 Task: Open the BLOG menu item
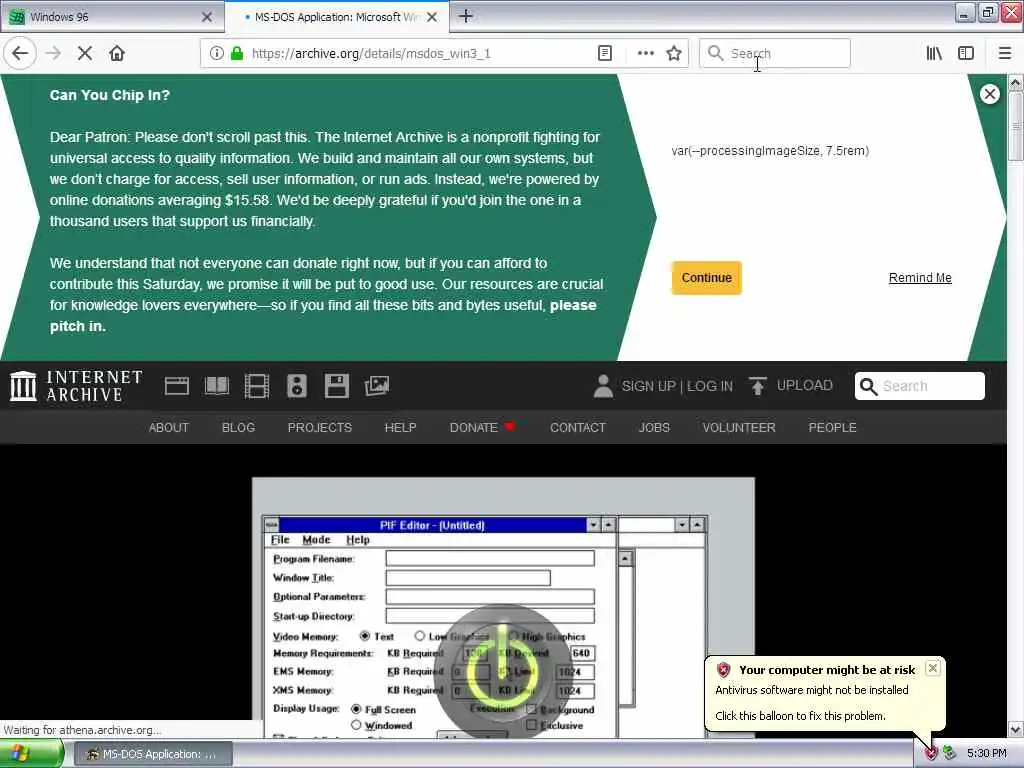238,427
